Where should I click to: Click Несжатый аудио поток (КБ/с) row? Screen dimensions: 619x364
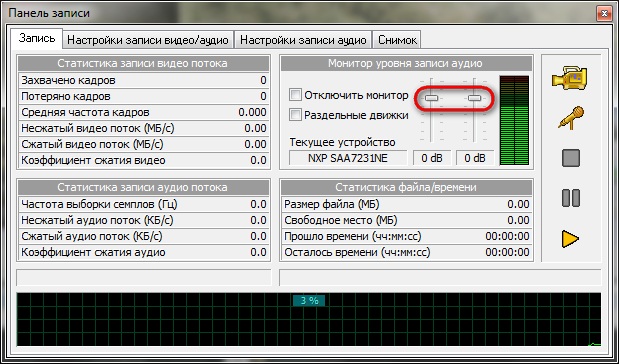[144, 220]
